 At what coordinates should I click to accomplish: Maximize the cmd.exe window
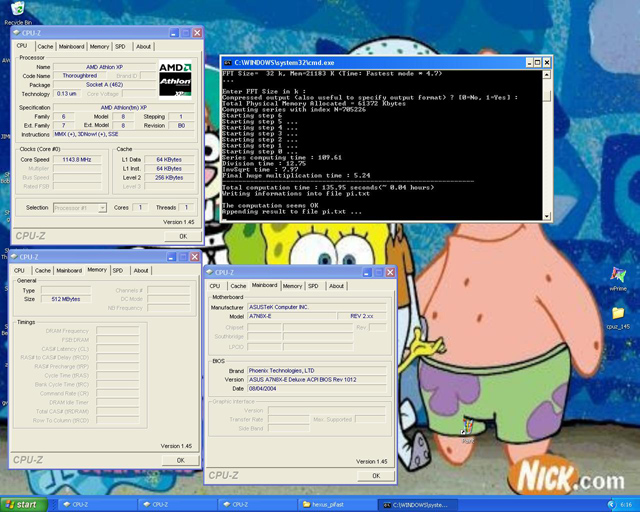pos(538,62)
